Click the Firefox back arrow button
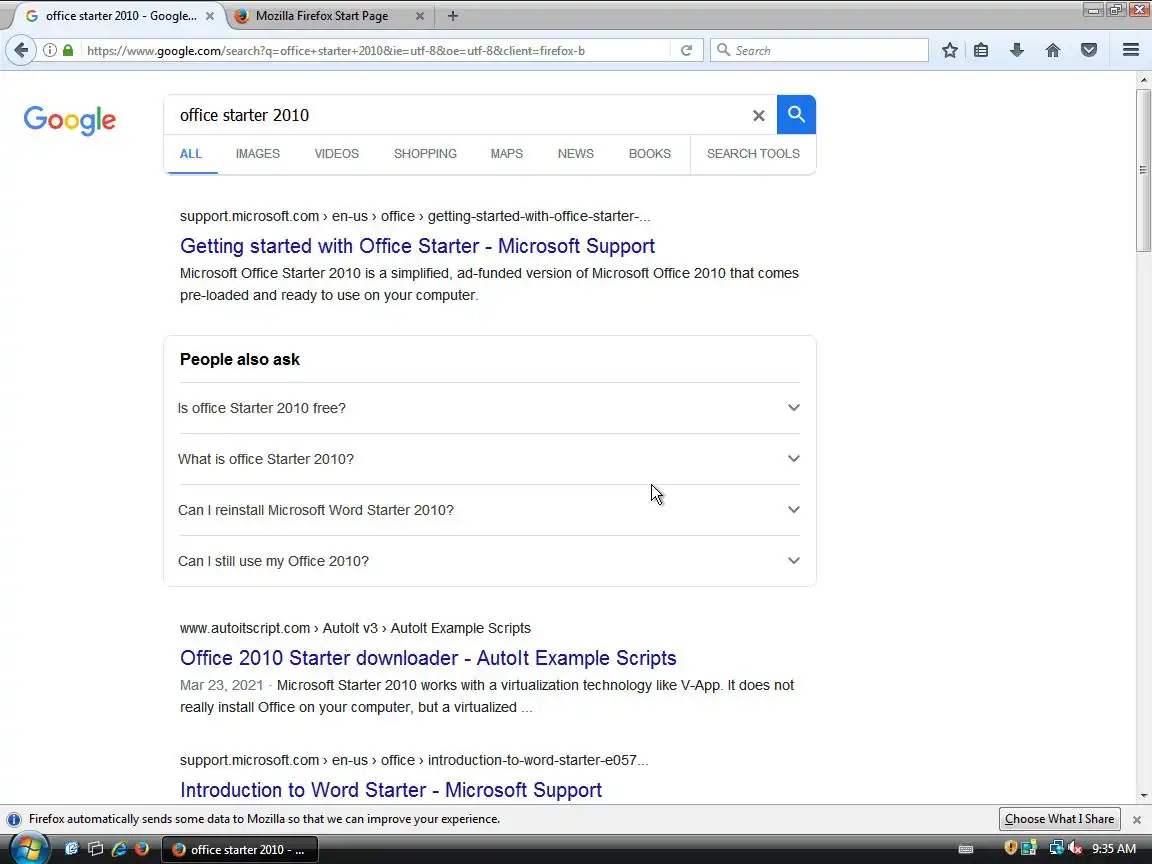The image size is (1152, 864). pos(21,50)
